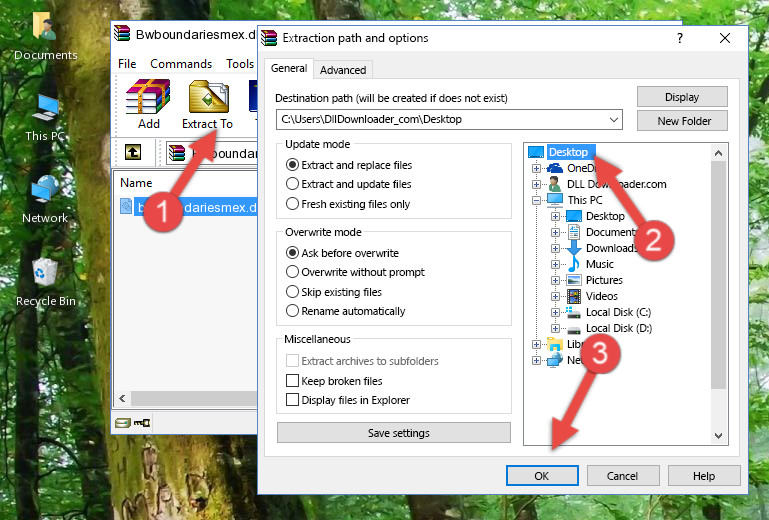Select the dll file row in WinRAR list
The image size is (769, 520).
188,207
